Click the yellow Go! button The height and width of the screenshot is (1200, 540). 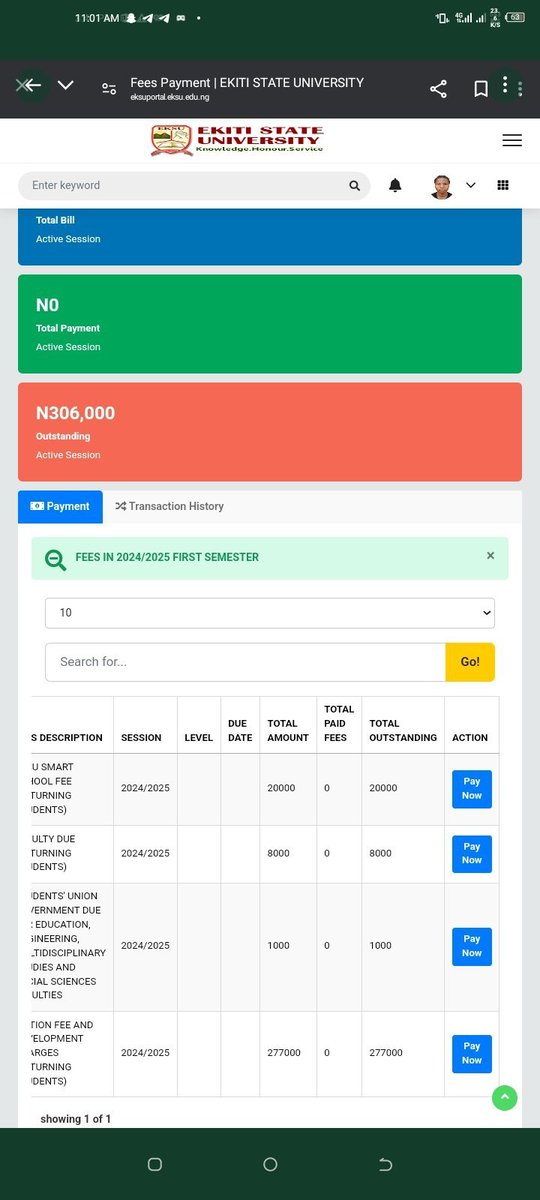[x=470, y=662]
